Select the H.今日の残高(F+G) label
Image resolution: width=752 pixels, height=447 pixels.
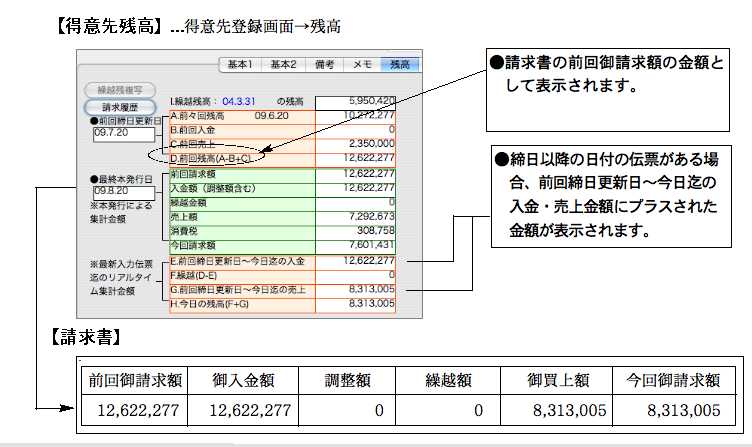pos(209,304)
